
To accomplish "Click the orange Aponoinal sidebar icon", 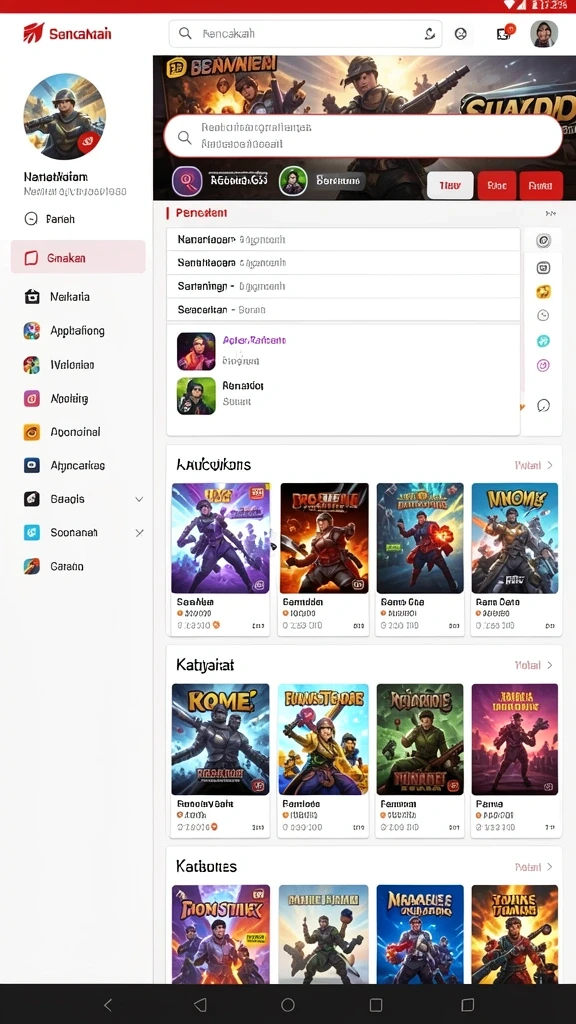I will pos(31,432).
